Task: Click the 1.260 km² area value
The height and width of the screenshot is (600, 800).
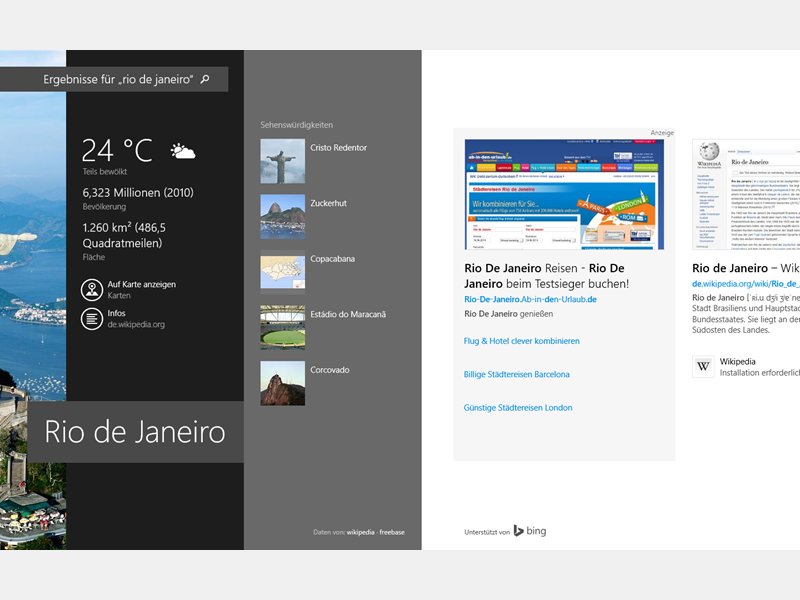Action: coord(124,235)
